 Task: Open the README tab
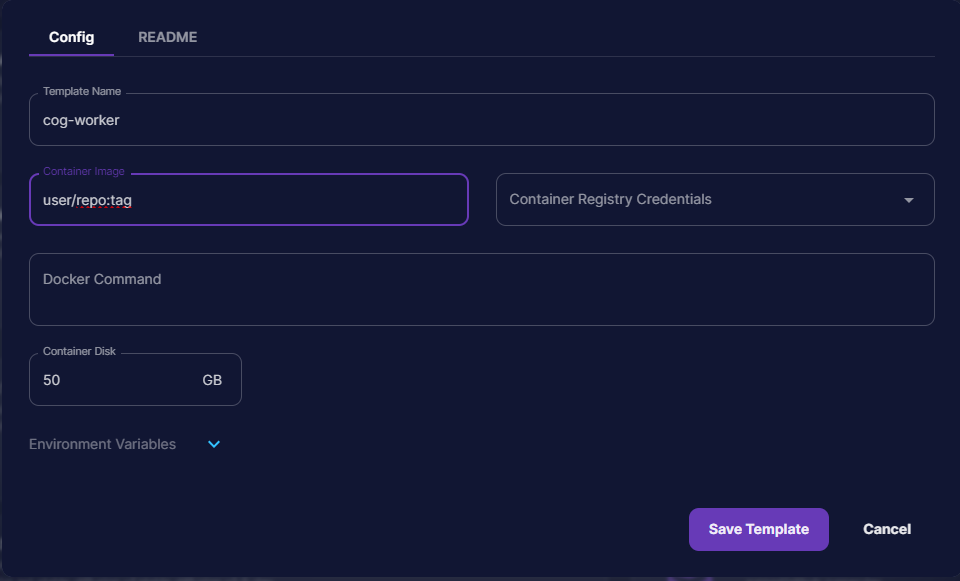[167, 37]
